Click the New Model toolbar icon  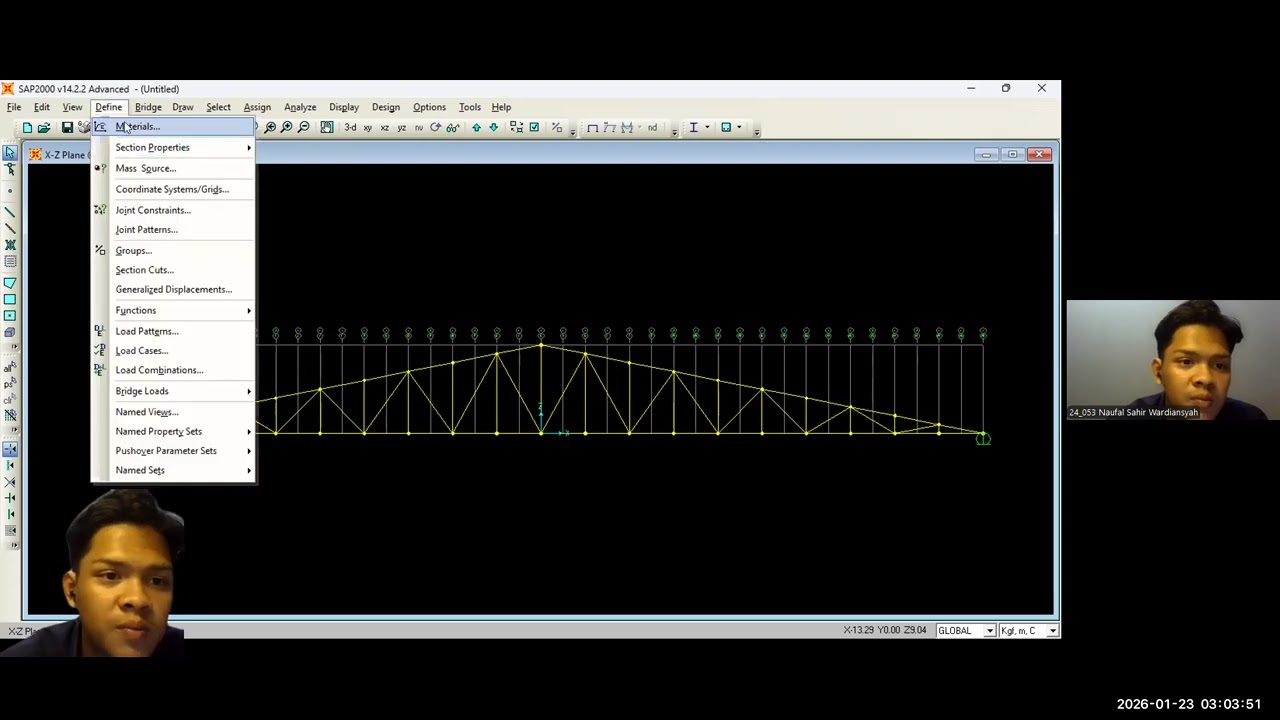pyautogui.click(x=27, y=128)
